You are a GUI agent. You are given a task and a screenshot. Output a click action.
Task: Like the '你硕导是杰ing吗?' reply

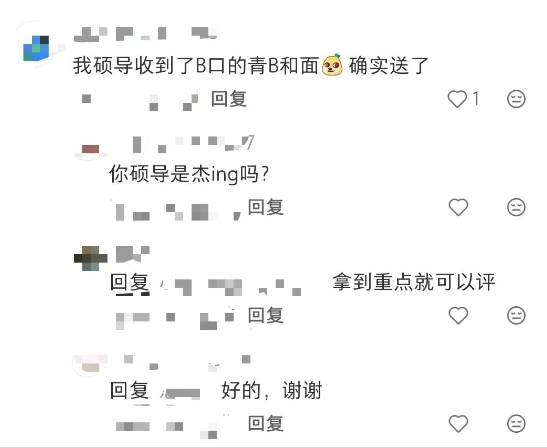(x=458, y=207)
